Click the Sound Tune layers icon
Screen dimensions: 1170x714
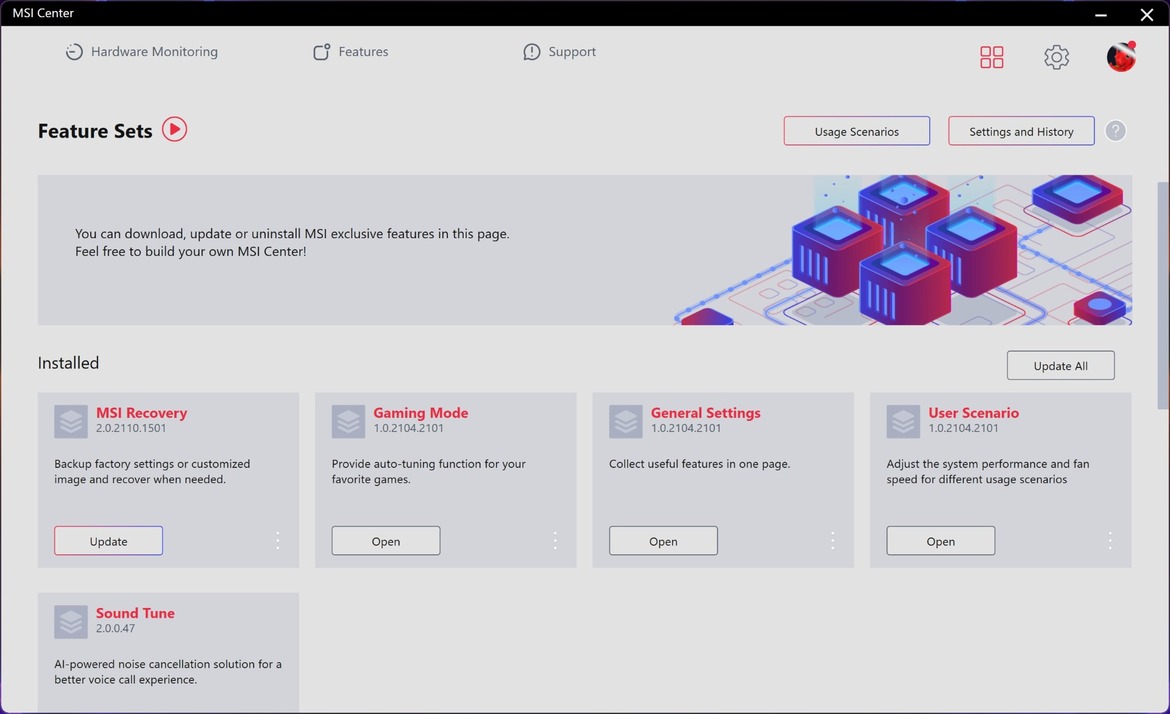71,621
